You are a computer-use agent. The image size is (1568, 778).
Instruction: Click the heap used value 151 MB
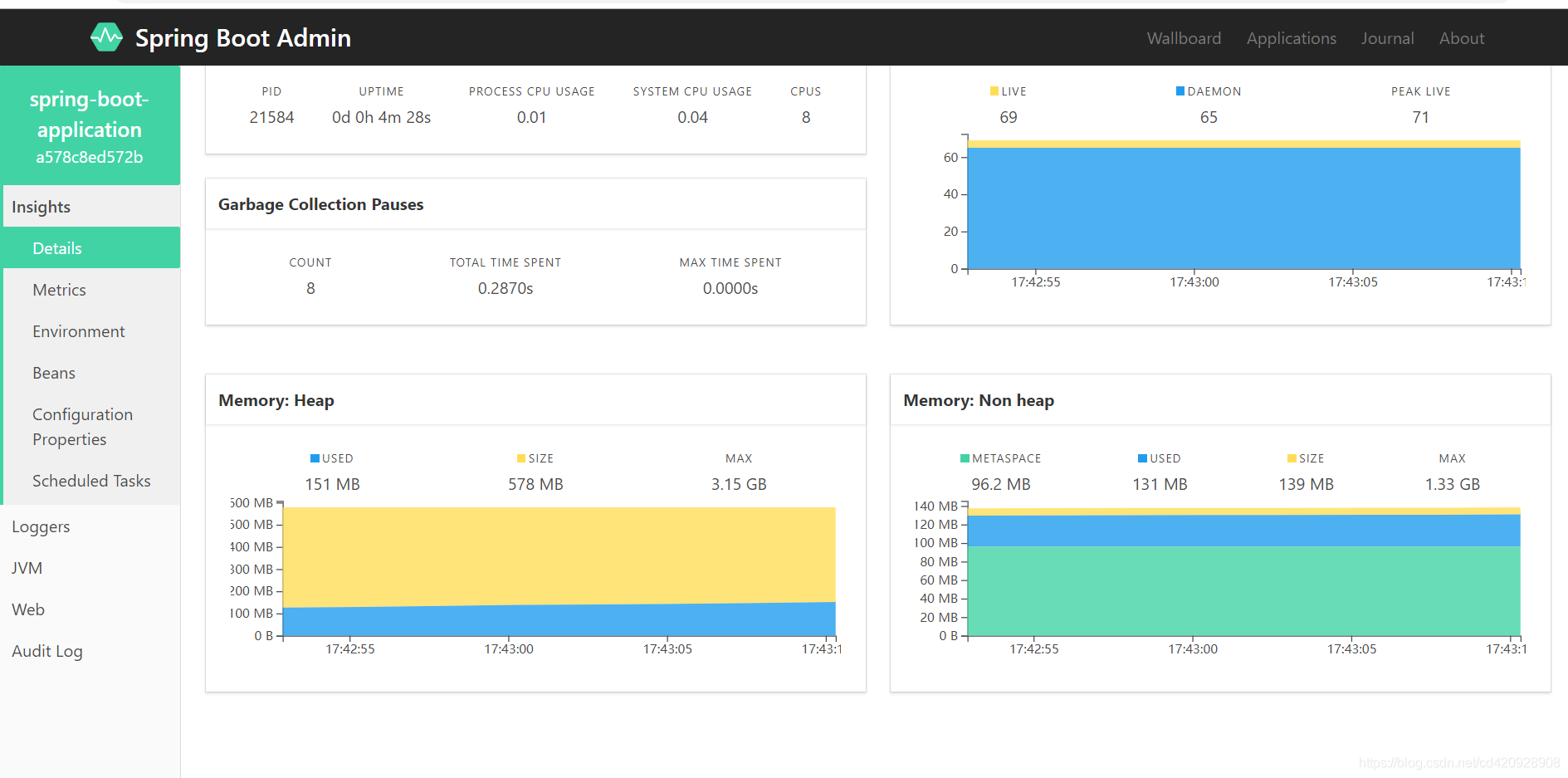tap(332, 484)
